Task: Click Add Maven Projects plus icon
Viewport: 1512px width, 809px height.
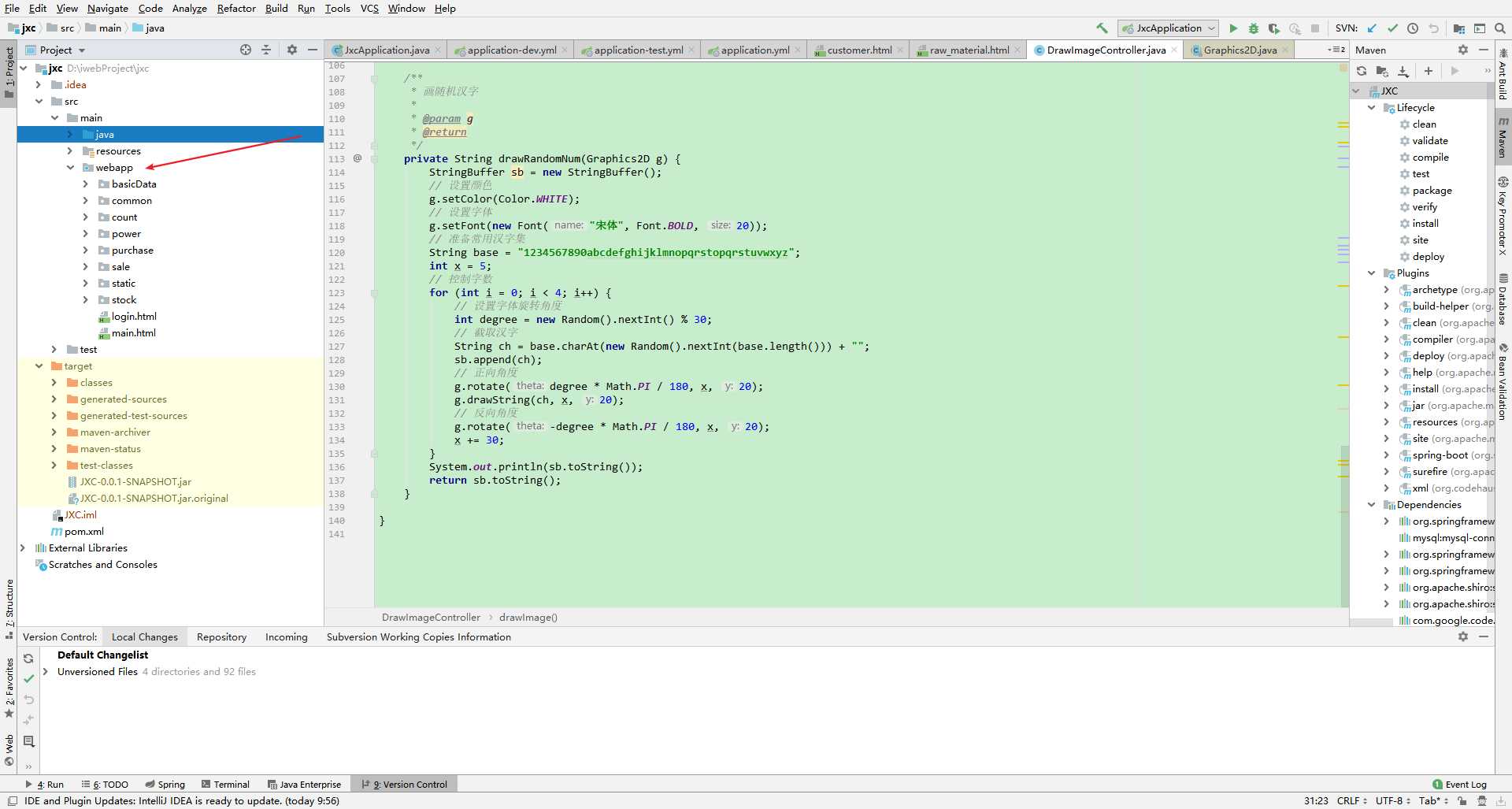Action: tap(1429, 71)
